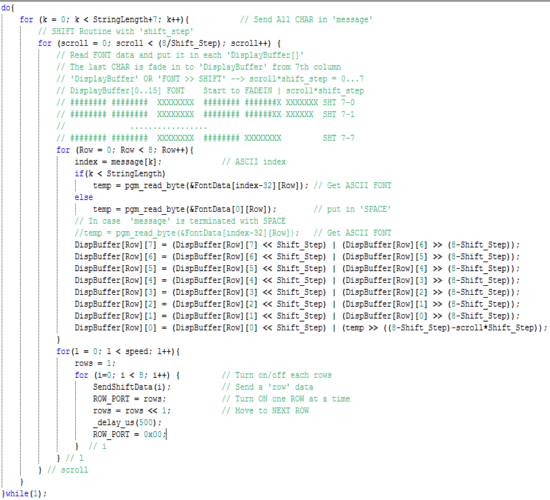Viewport: 550px width, 500px height.
Task: Click 'for (Row = 0; Row < 8; Row++){' line
Action: point(125,150)
